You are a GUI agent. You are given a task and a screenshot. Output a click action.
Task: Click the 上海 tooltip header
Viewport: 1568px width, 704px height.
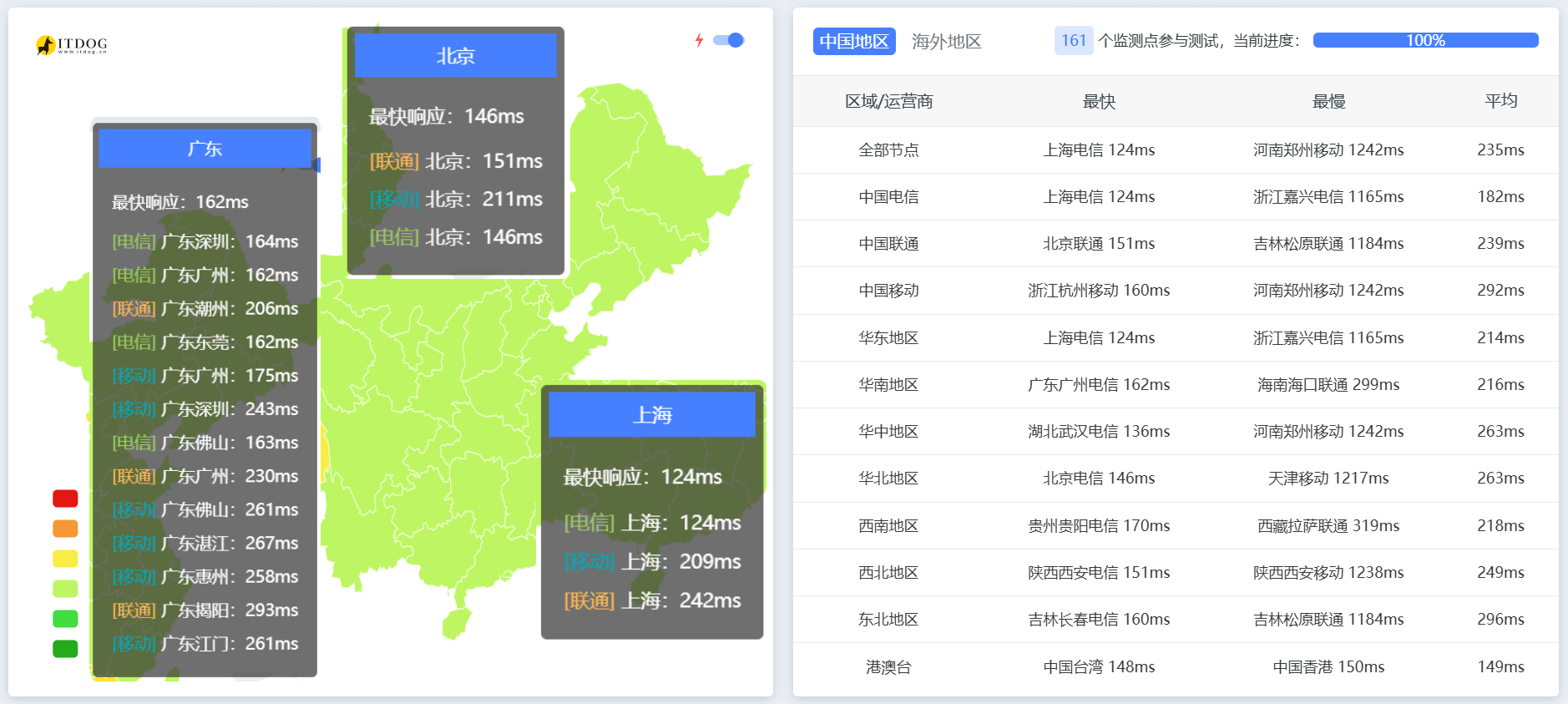(651, 415)
